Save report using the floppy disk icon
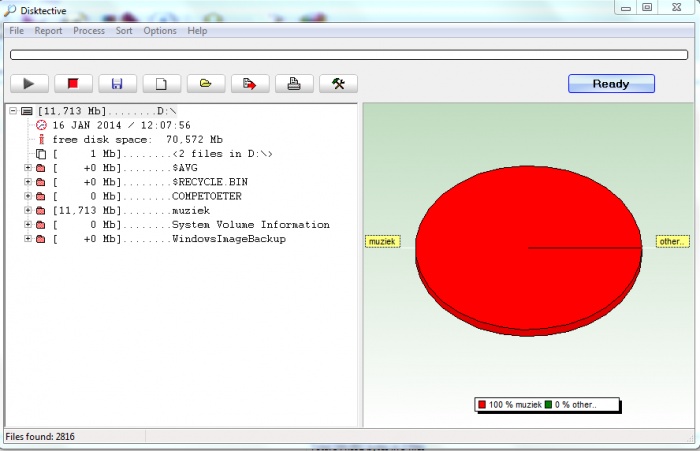 pyautogui.click(x=117, y=84)
